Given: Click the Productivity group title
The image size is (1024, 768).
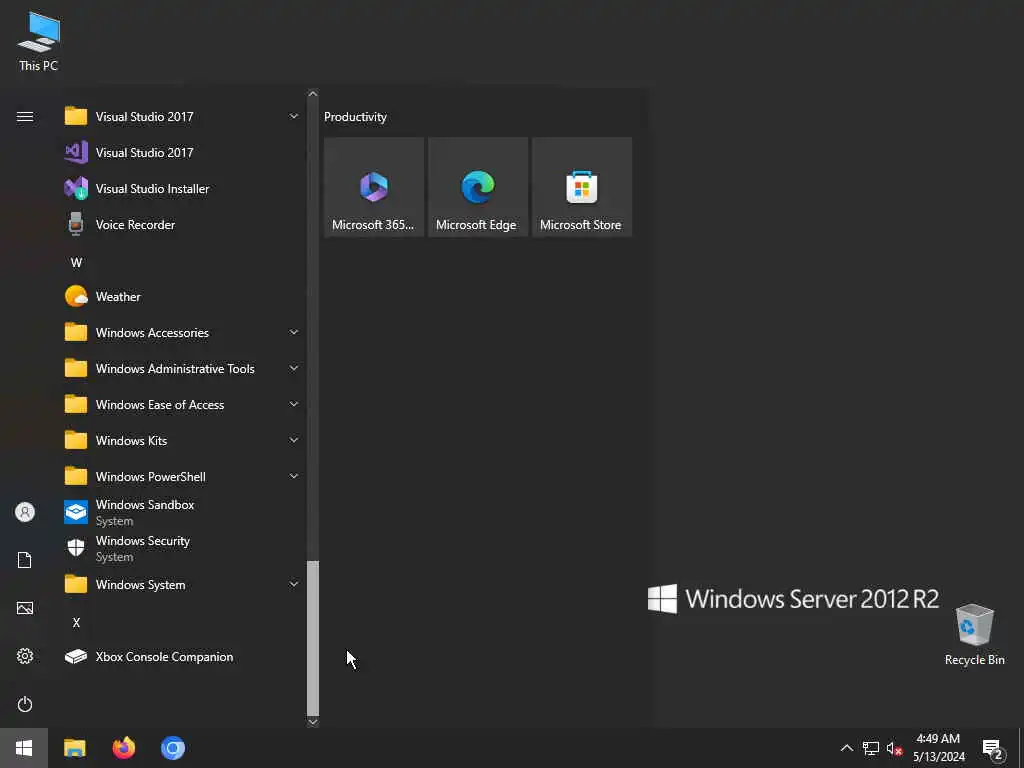Looking at the screenshot, I should (355, 117).
